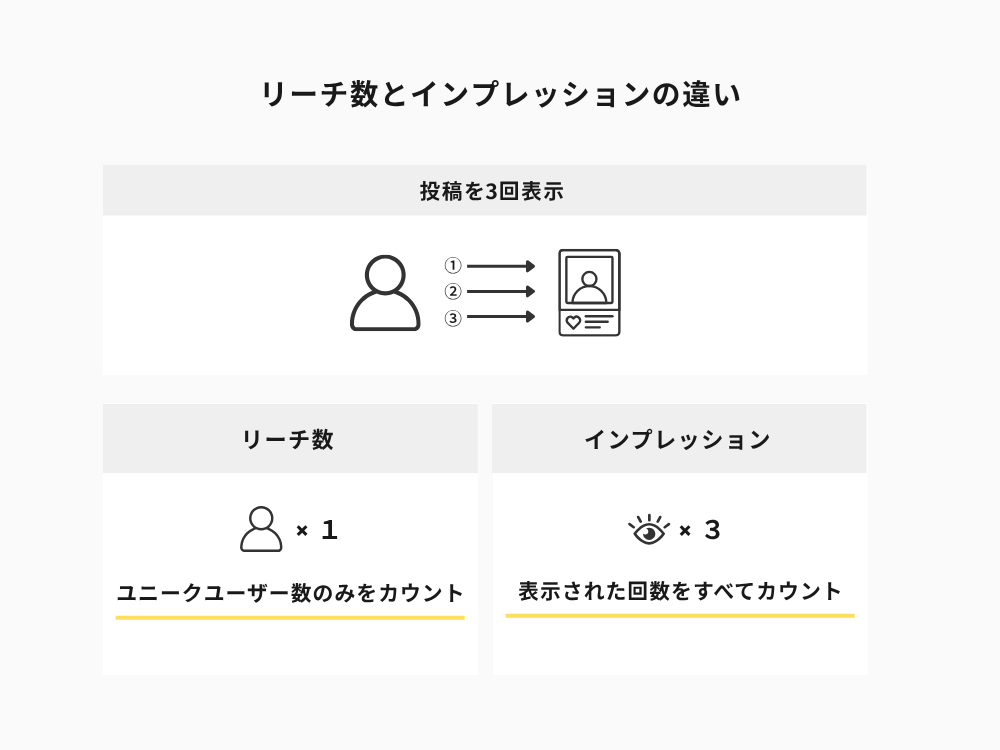Click the heart icon in post card
This screenshot has height=750, width=1000.
coord(573,323)
